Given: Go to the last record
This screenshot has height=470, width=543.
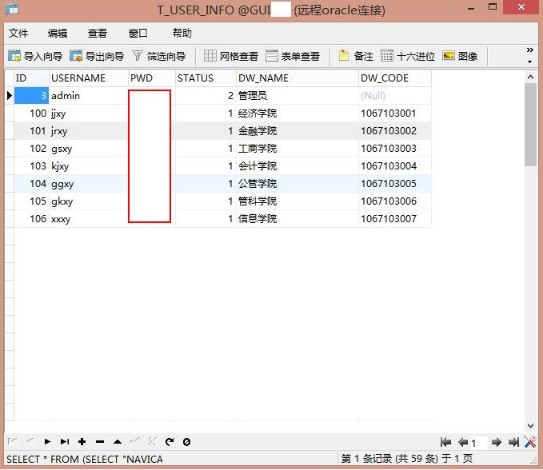Looking at the screenshot, I should (65, 442).
